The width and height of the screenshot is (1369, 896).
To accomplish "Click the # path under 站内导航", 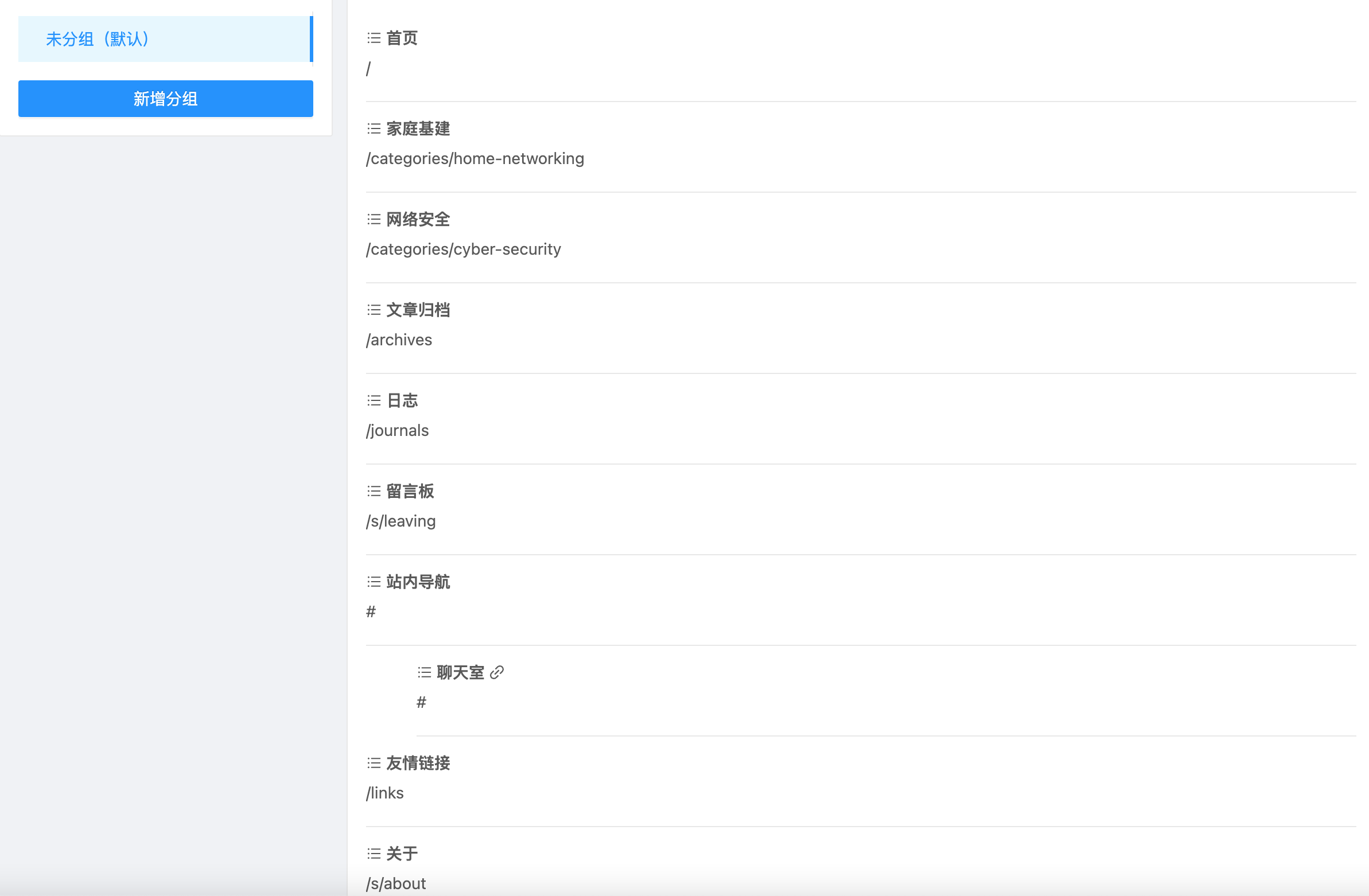I will point(371,612).
